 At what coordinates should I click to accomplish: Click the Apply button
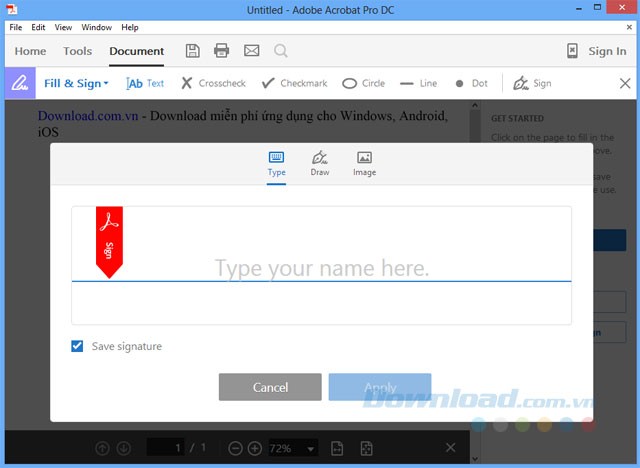(380, 387)
